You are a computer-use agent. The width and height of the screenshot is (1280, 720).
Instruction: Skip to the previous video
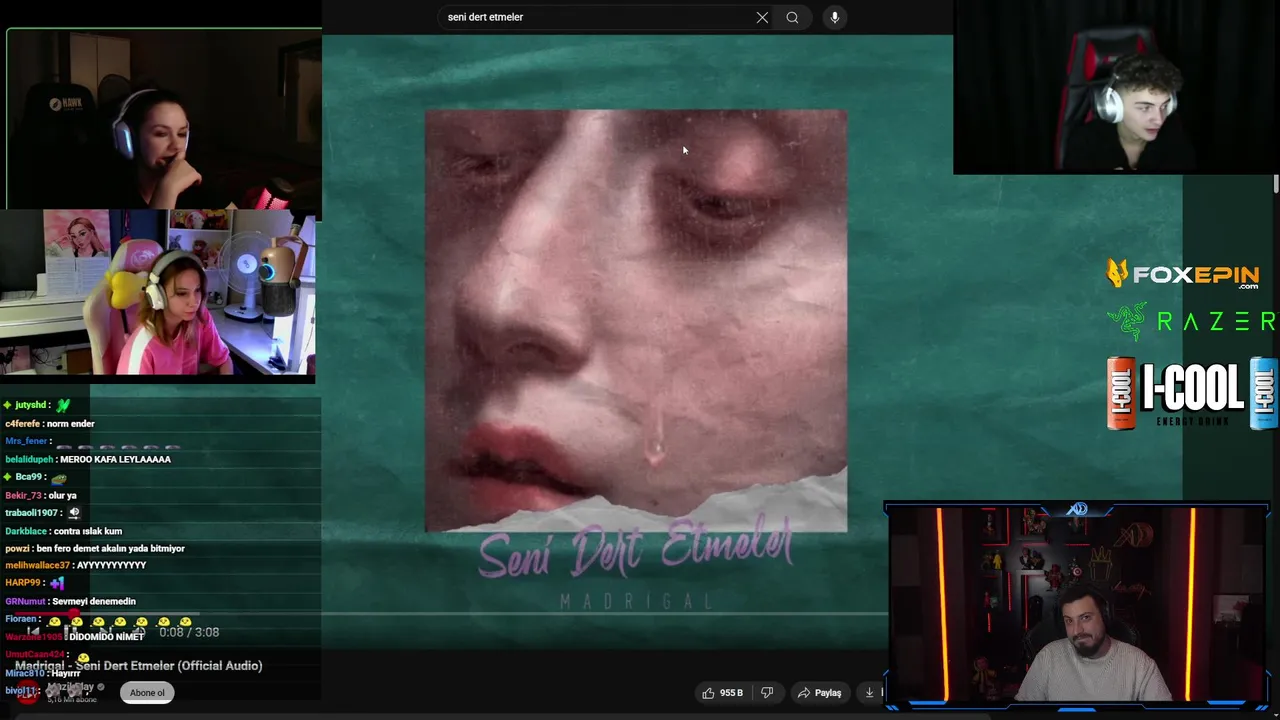tap(34, 632)
